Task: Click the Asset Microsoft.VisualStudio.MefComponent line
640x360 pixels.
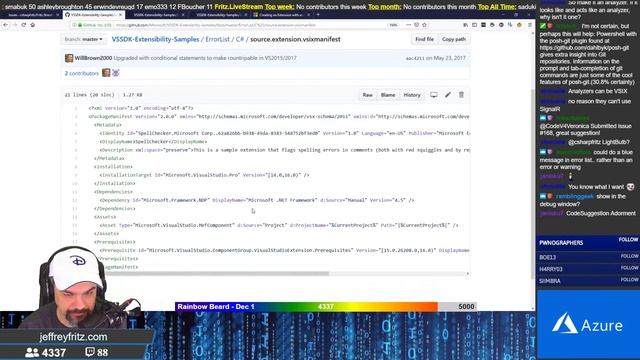Action: pos(279,225)
